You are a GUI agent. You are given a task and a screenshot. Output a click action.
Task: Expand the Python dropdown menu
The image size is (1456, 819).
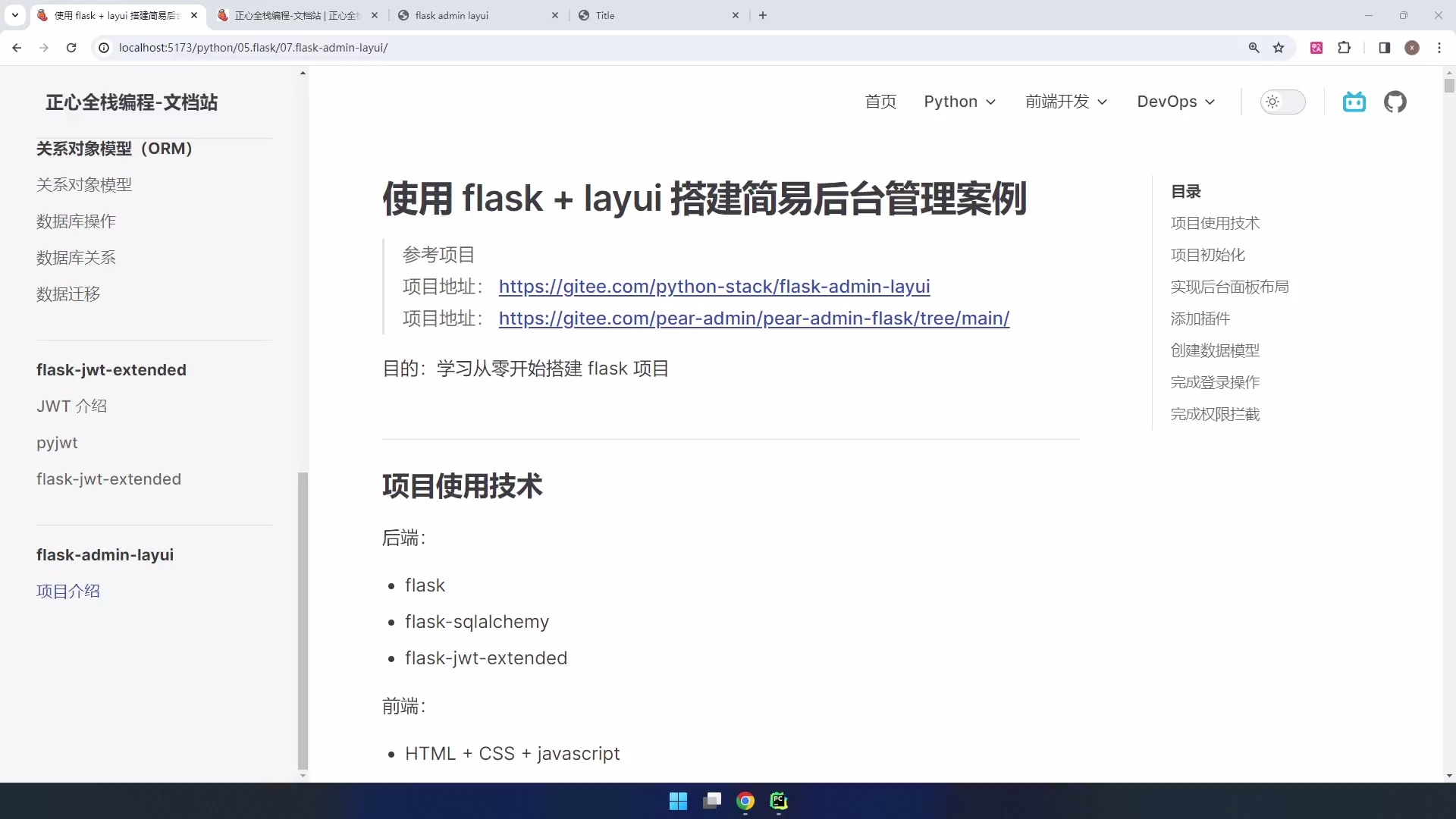[959, 102]
